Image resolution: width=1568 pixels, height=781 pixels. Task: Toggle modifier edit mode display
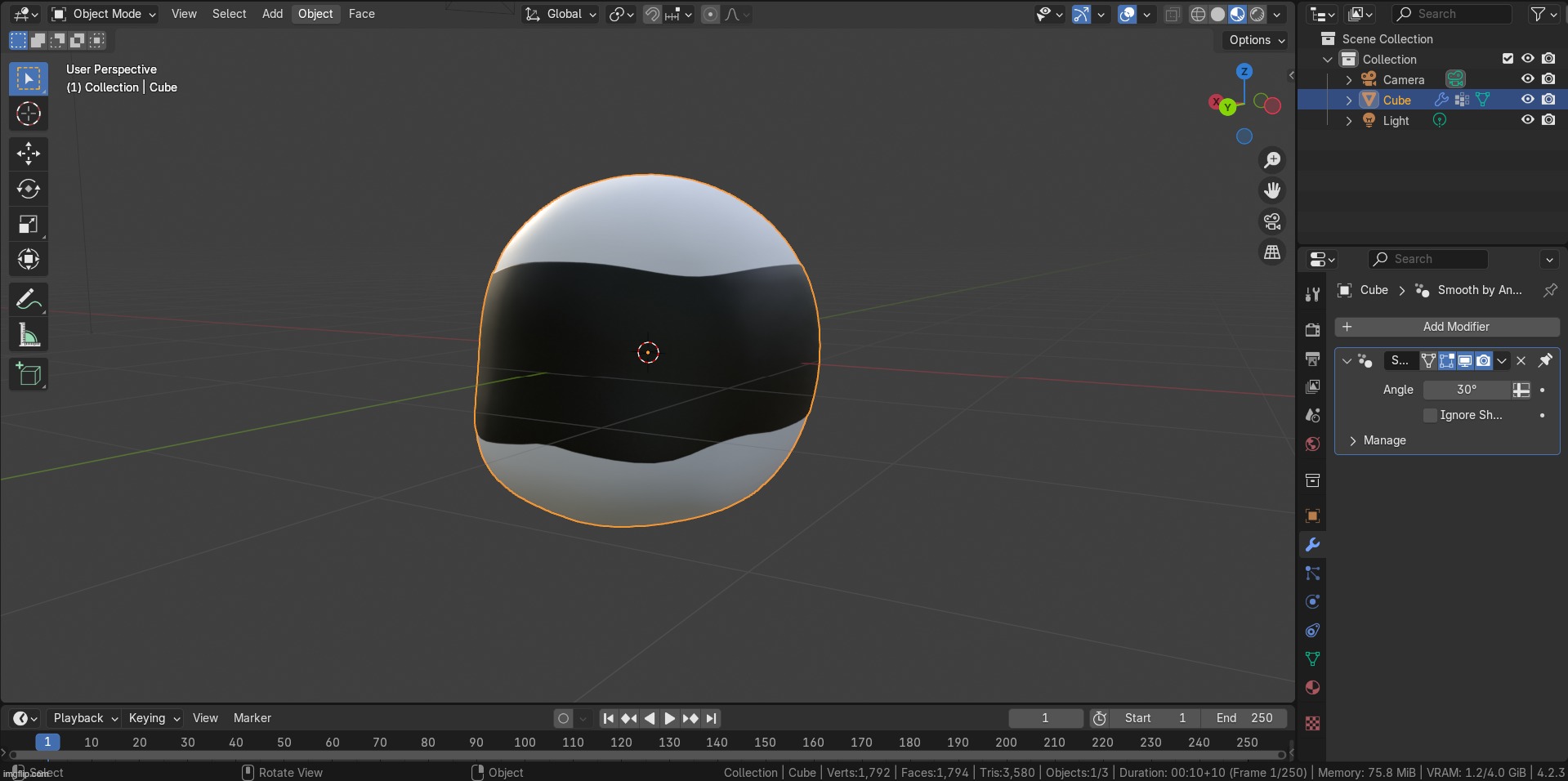click(x=1447, y=360)
